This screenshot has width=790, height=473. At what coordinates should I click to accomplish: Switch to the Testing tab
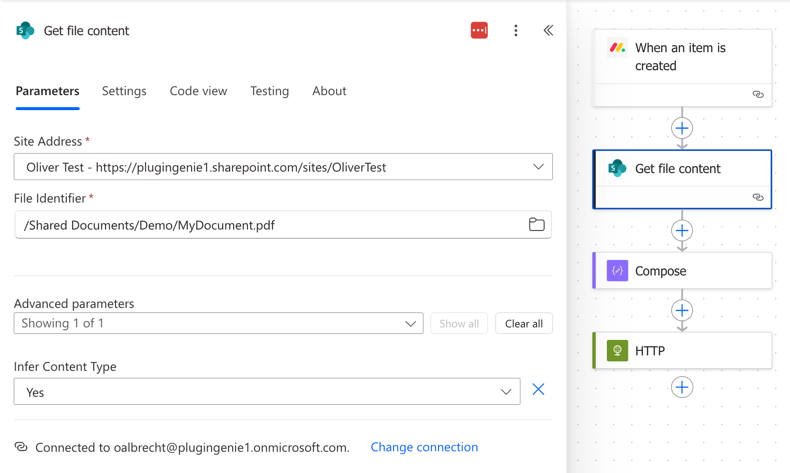click(x=269, y=91)
